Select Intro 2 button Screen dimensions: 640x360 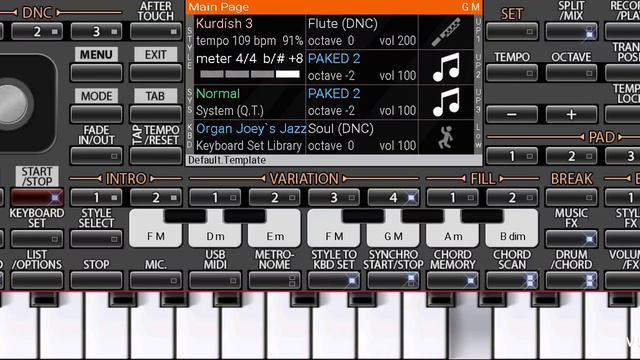click(156, 198)
